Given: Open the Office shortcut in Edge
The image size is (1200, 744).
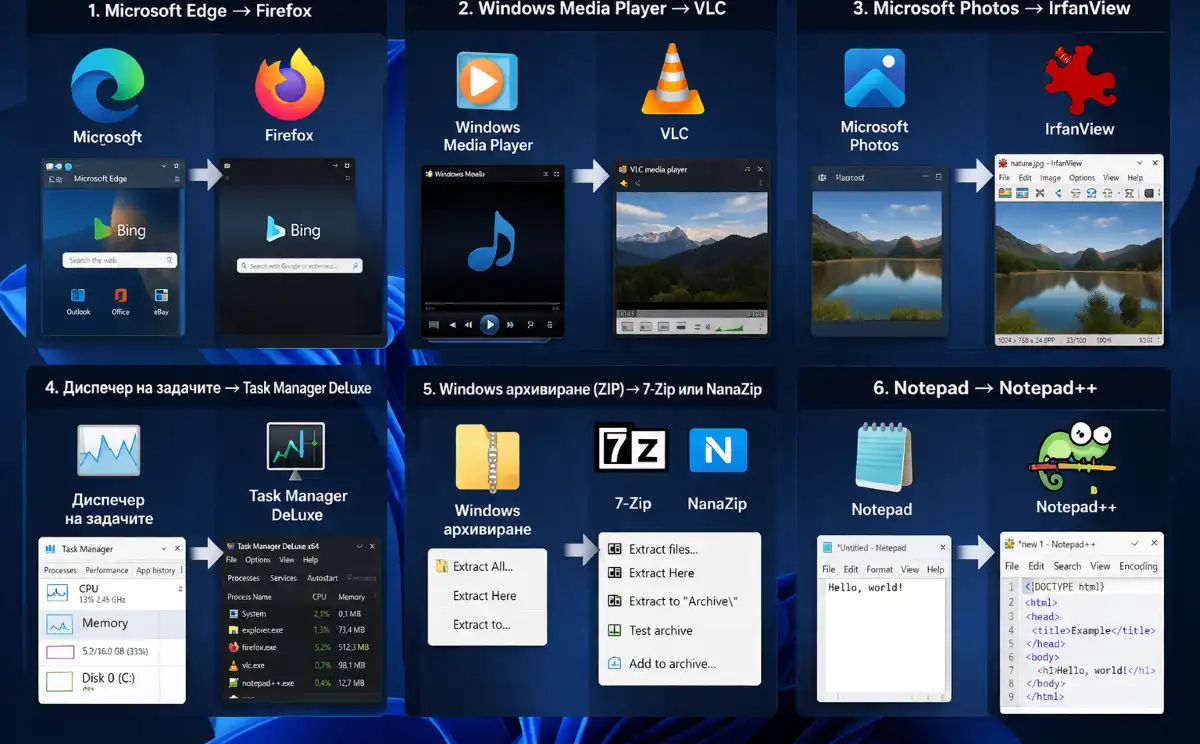Looking at the screenshot, I should pos(121,300).
